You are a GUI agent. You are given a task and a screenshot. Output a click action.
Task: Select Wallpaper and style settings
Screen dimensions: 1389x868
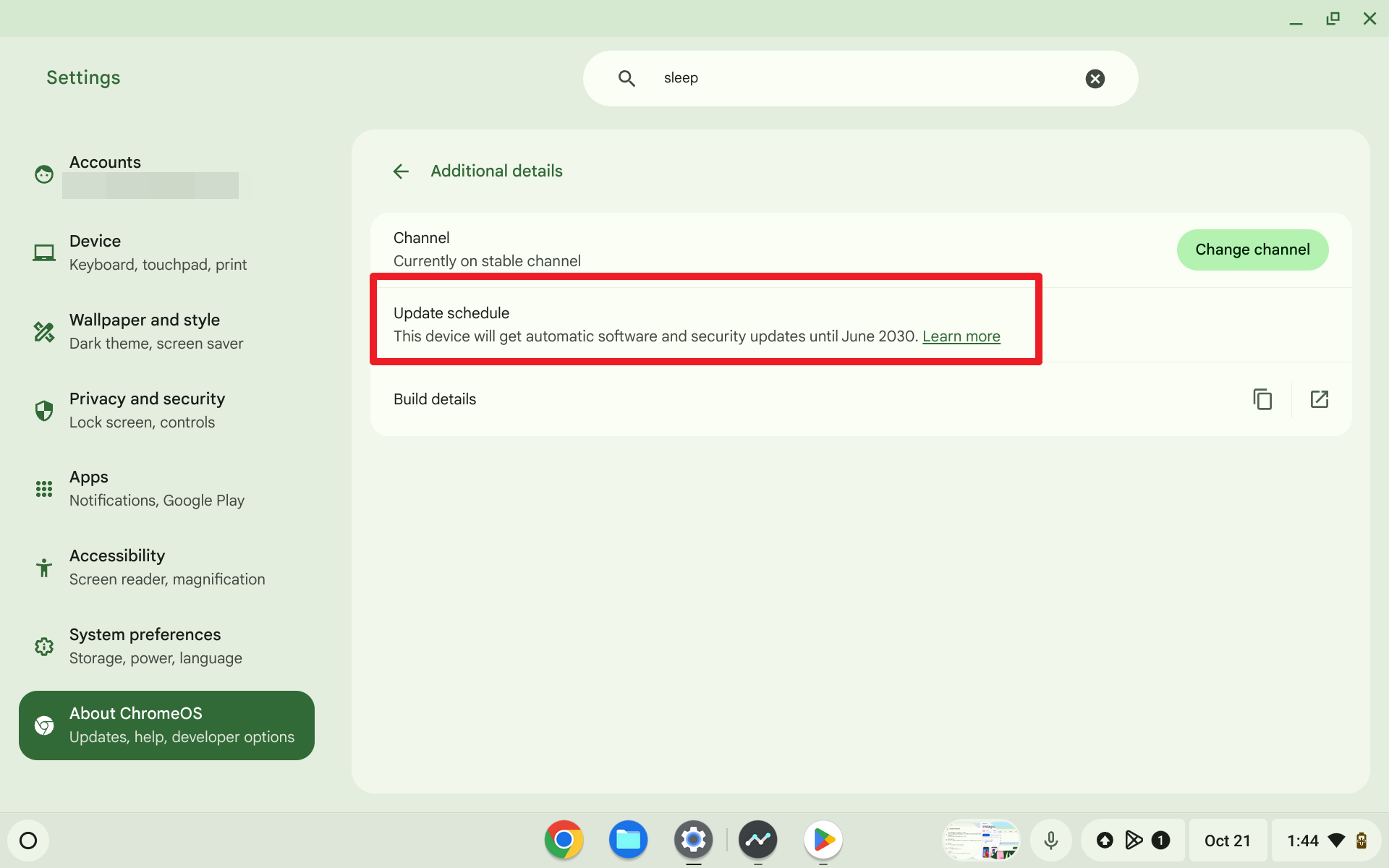[x=167, y=331]
